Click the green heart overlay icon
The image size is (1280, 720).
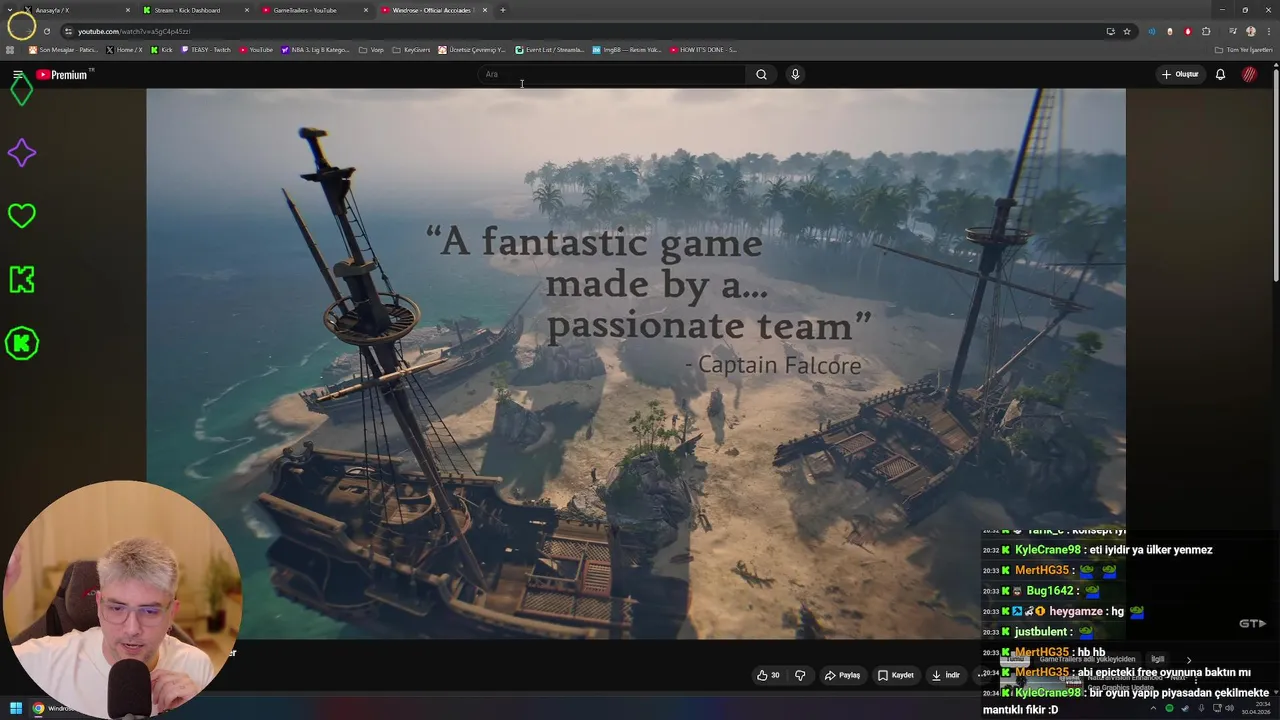click(x=22, y=216)
